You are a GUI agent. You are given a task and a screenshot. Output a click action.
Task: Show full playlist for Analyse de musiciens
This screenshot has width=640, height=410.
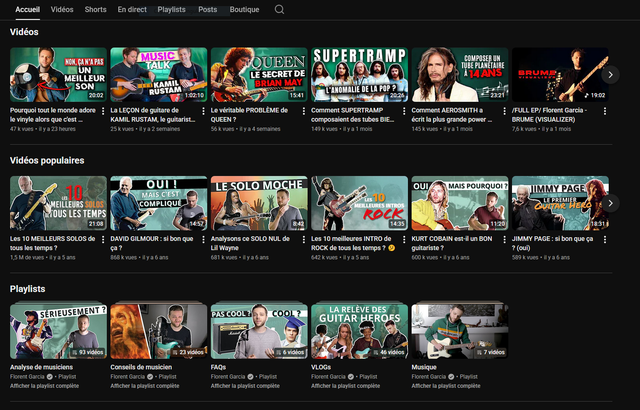click(x=44, y=386)
